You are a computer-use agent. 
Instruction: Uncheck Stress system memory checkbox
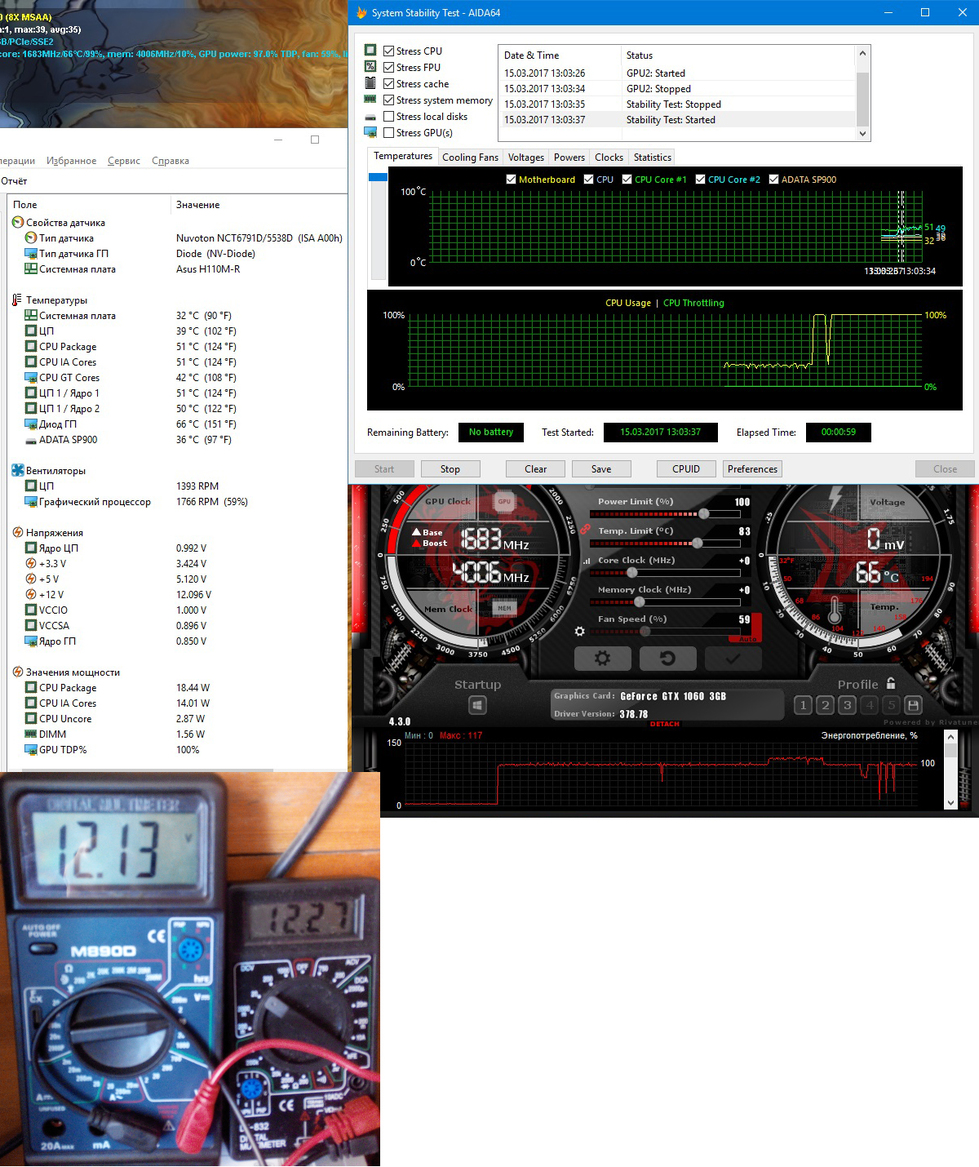[389, 100]
